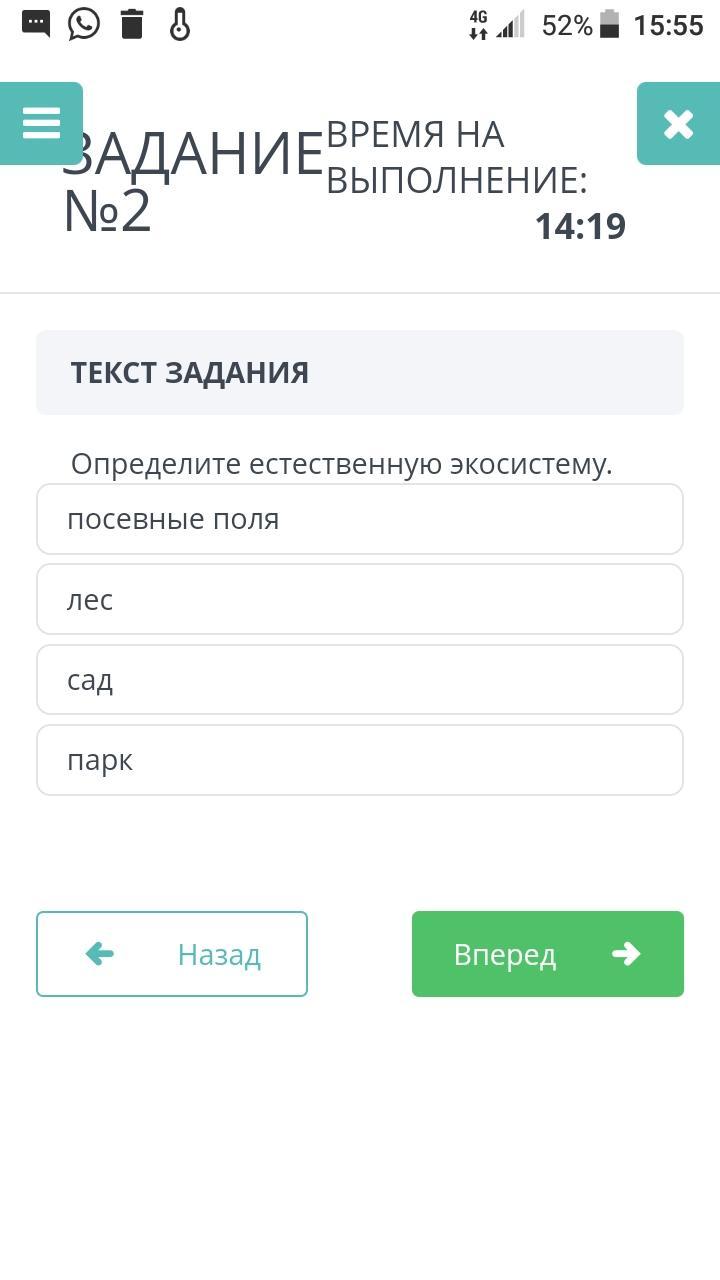Tap the 4G signal indicator
Viewport: 720px width, 1280px height.
pyautogui.click(x=479, y=24)
